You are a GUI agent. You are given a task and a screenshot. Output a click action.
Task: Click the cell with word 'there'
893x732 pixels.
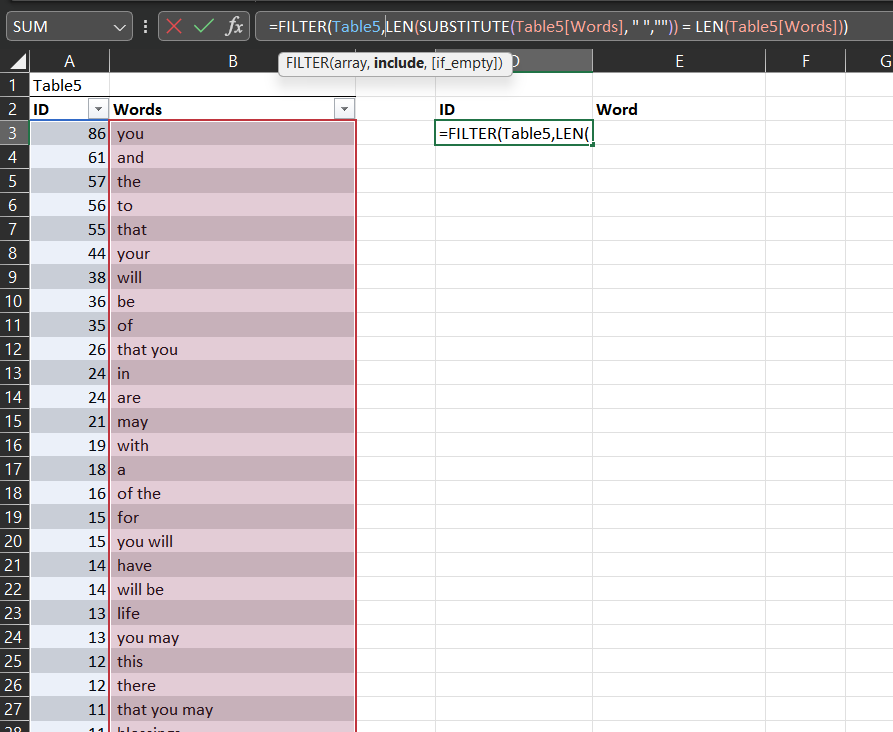click(232, 685)
